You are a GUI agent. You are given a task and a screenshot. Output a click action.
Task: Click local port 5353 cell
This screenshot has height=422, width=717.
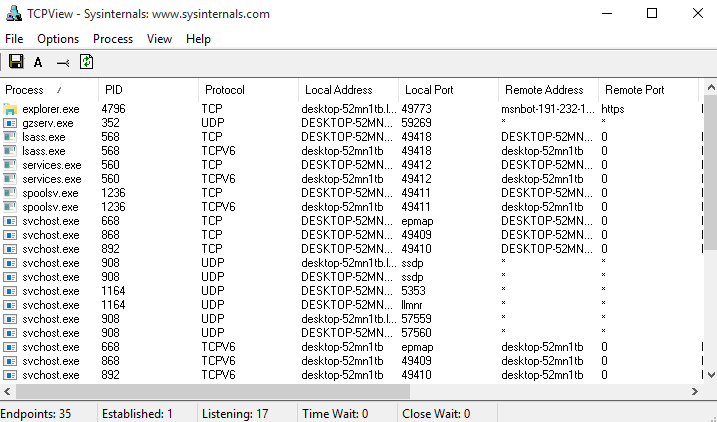(x=413, y=291)
